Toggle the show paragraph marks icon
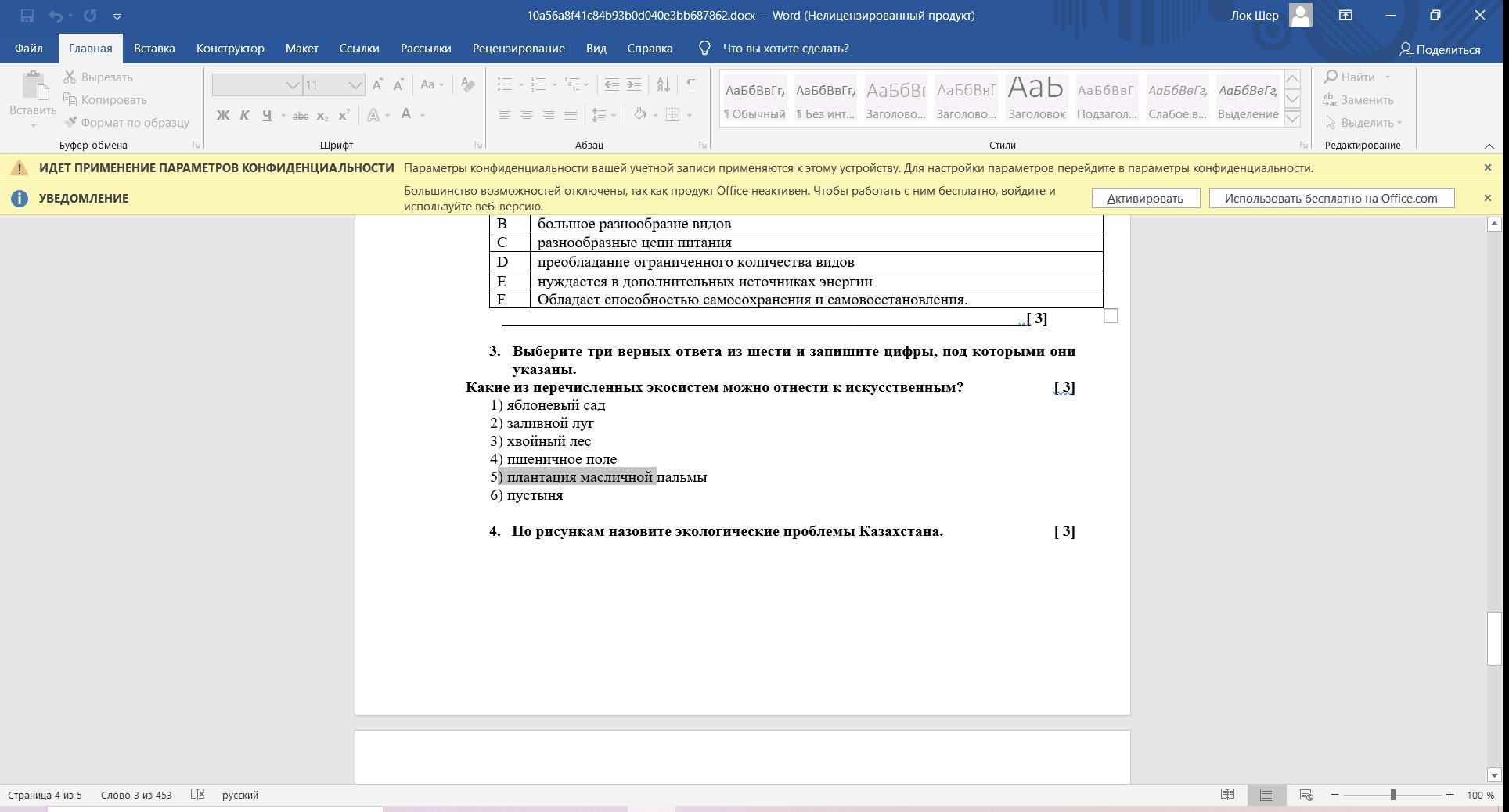This screenshot has width=1509, height=812. [x=691, y=84]
